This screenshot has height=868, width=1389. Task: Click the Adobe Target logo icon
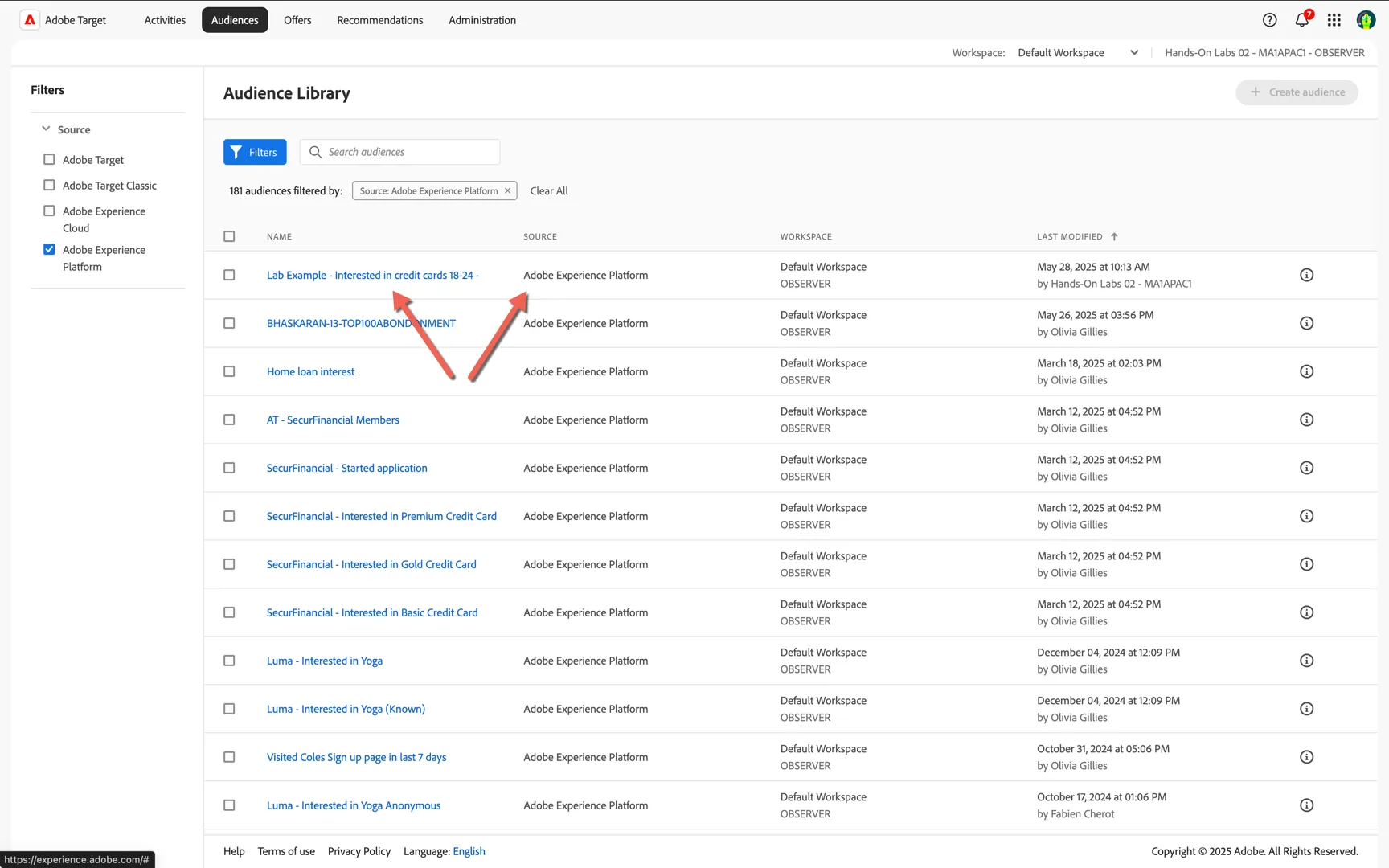pos(30,20)
